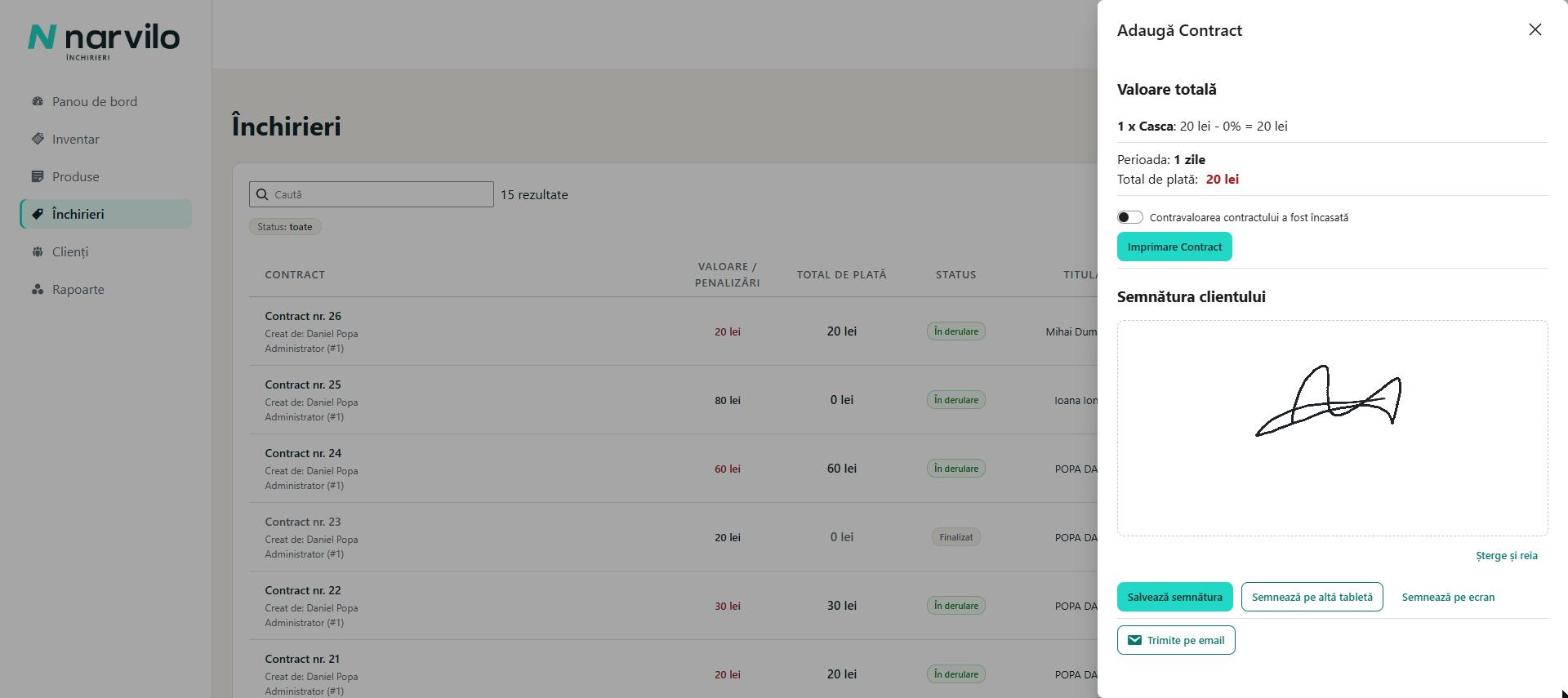The width and height of the screenshot is (1568, 698).
Task: Click the Panou de bord dashboard icon
Action: click(x=37, y=101)
